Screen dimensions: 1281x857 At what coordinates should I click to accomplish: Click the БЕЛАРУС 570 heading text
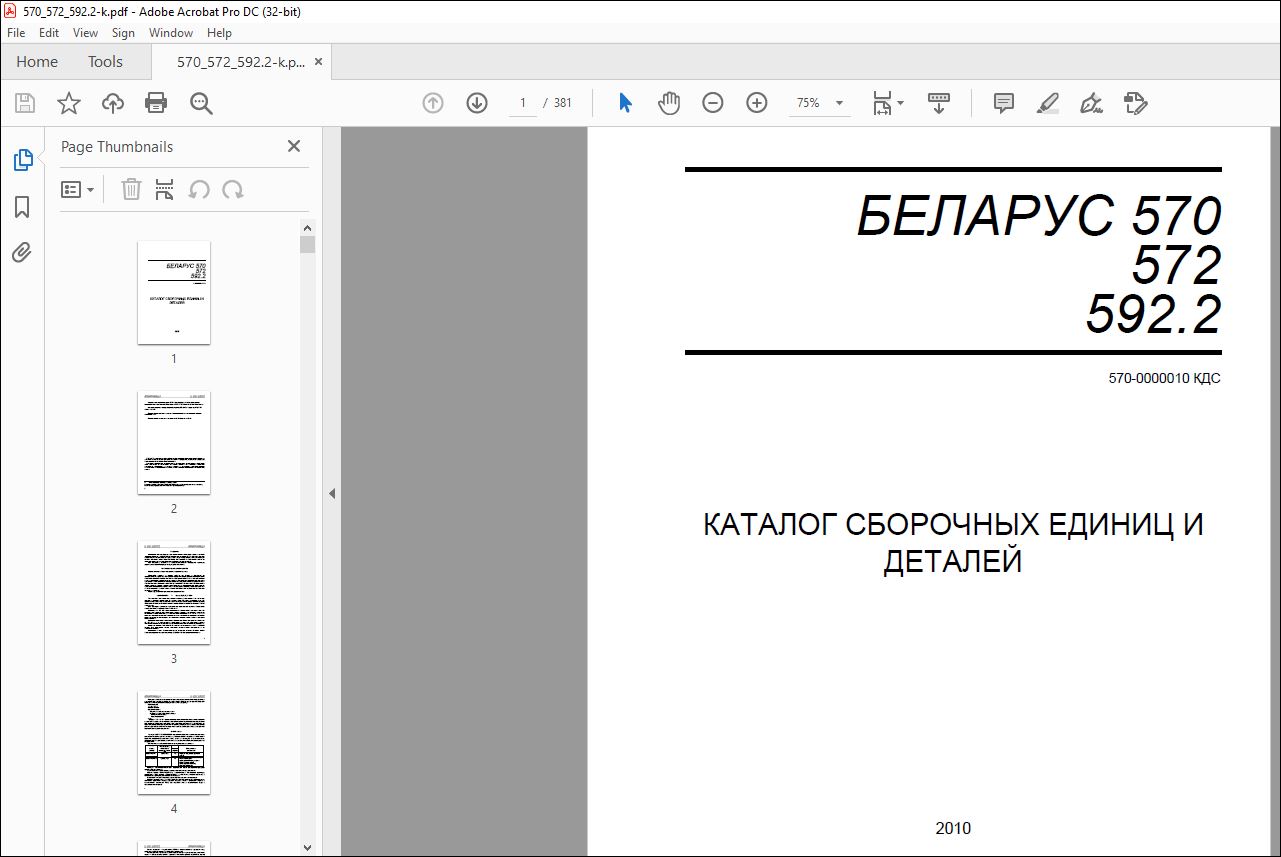tap(1039, 216)
